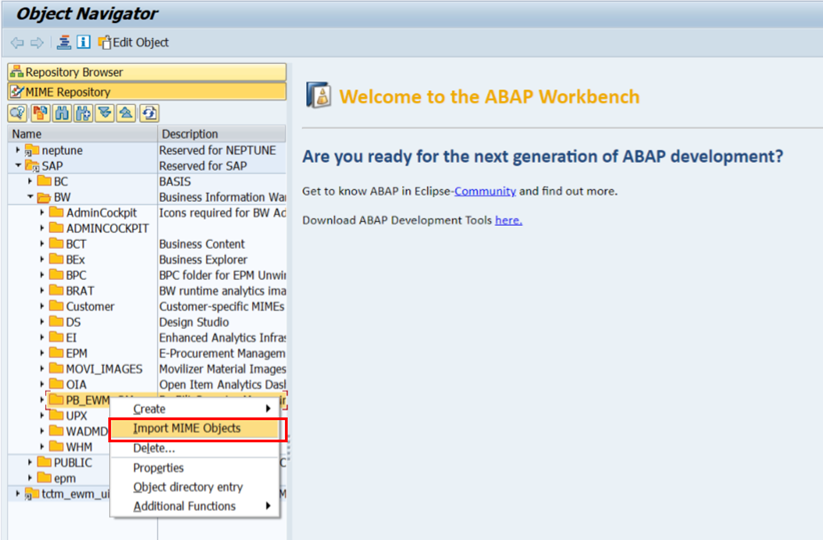Open the Repository Browser
This screenshot has height=540, width=823.
(x=146, y=72)
